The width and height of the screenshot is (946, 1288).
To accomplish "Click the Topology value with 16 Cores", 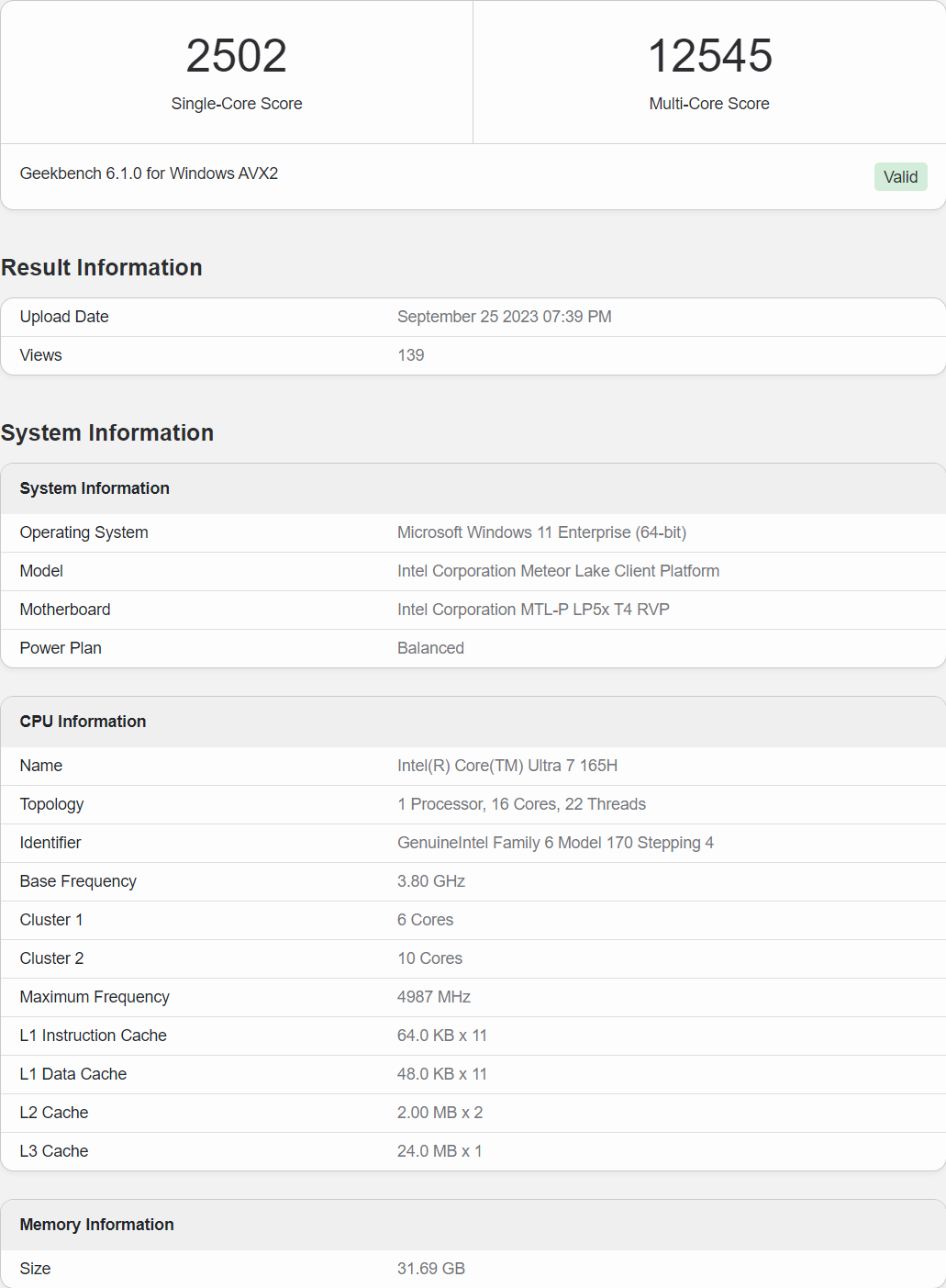I will (x=521, y=804).
